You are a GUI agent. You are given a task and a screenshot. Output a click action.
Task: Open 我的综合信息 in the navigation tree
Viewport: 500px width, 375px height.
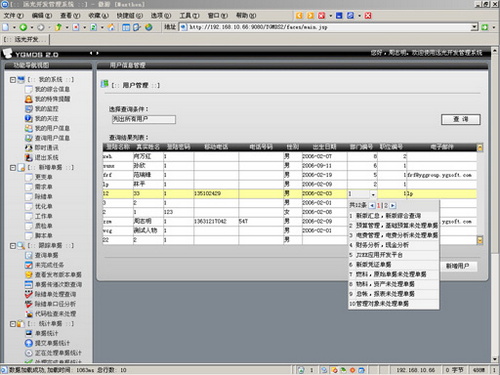pos(52,89)
